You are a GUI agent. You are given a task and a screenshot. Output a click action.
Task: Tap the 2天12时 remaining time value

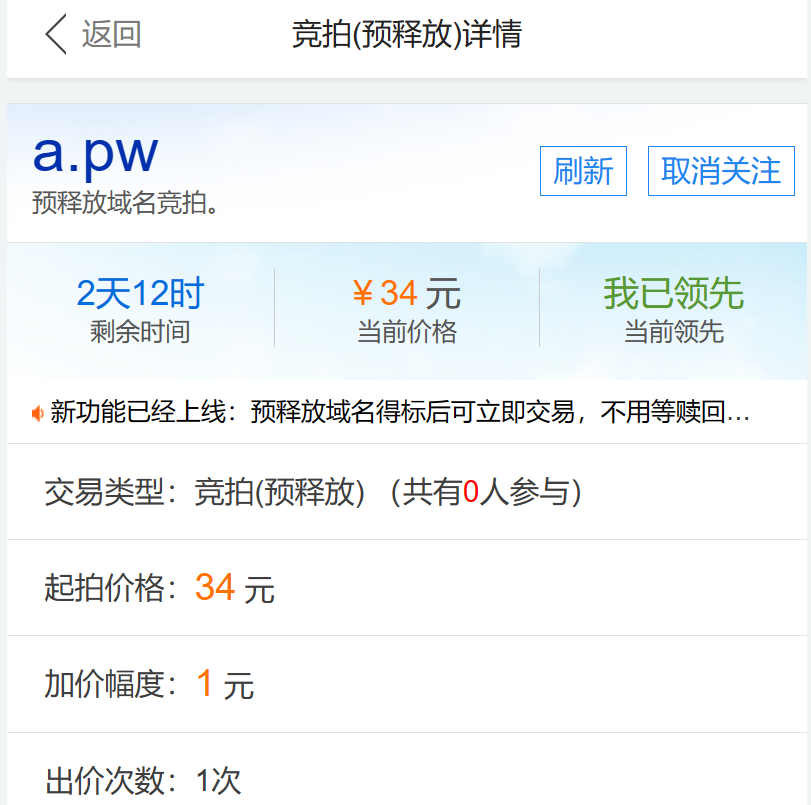[140, 294]
